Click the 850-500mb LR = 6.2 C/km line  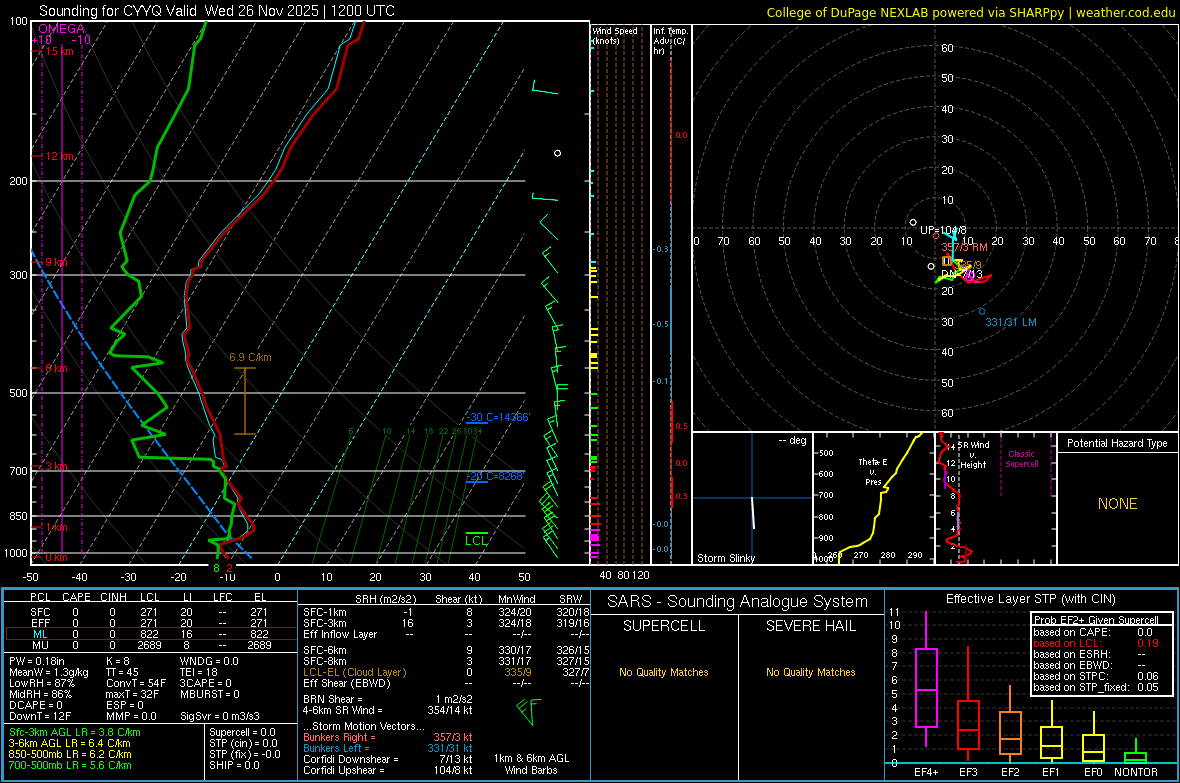click(x=70, y=754)
